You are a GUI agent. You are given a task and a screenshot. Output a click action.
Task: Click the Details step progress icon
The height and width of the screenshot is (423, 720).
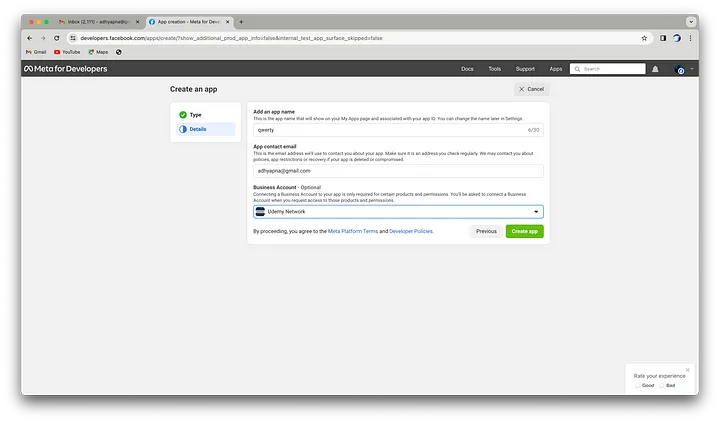point(183,129)
